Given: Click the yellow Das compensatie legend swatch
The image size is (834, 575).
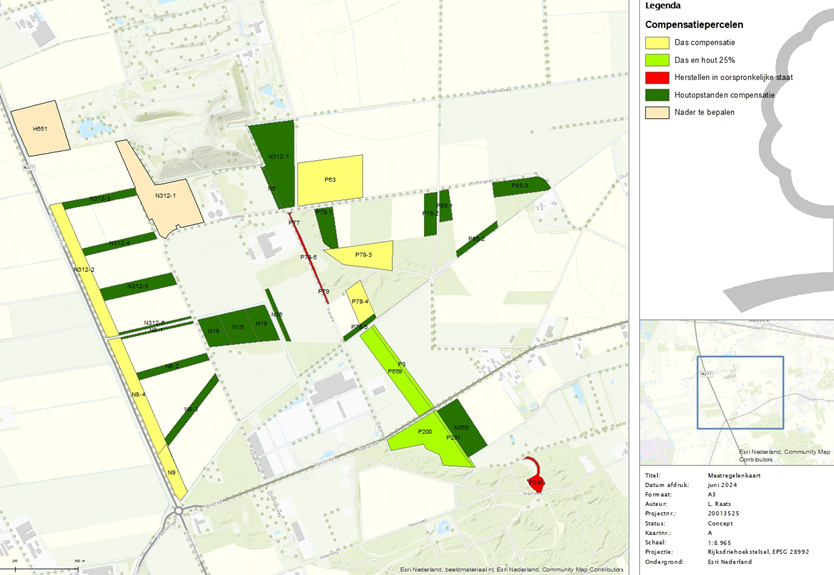Looking at the screenshot, I should tap(657, 43).
